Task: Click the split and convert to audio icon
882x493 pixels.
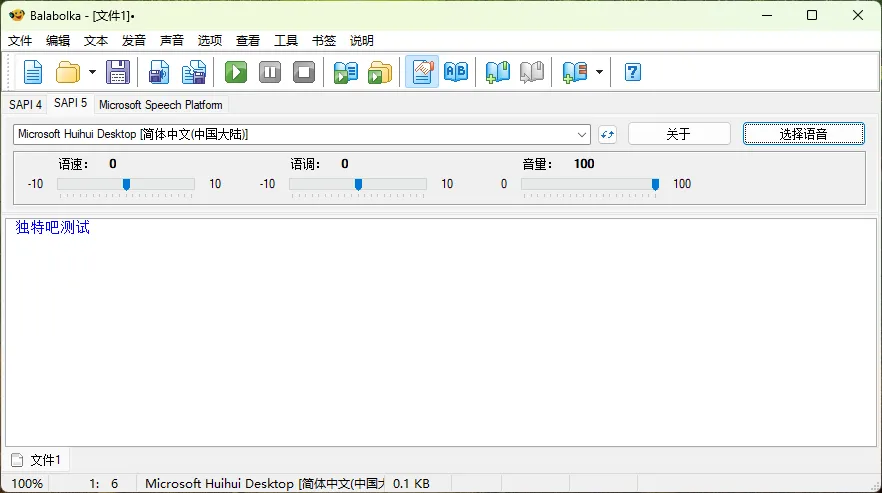Action: click(x=194, y=72)
